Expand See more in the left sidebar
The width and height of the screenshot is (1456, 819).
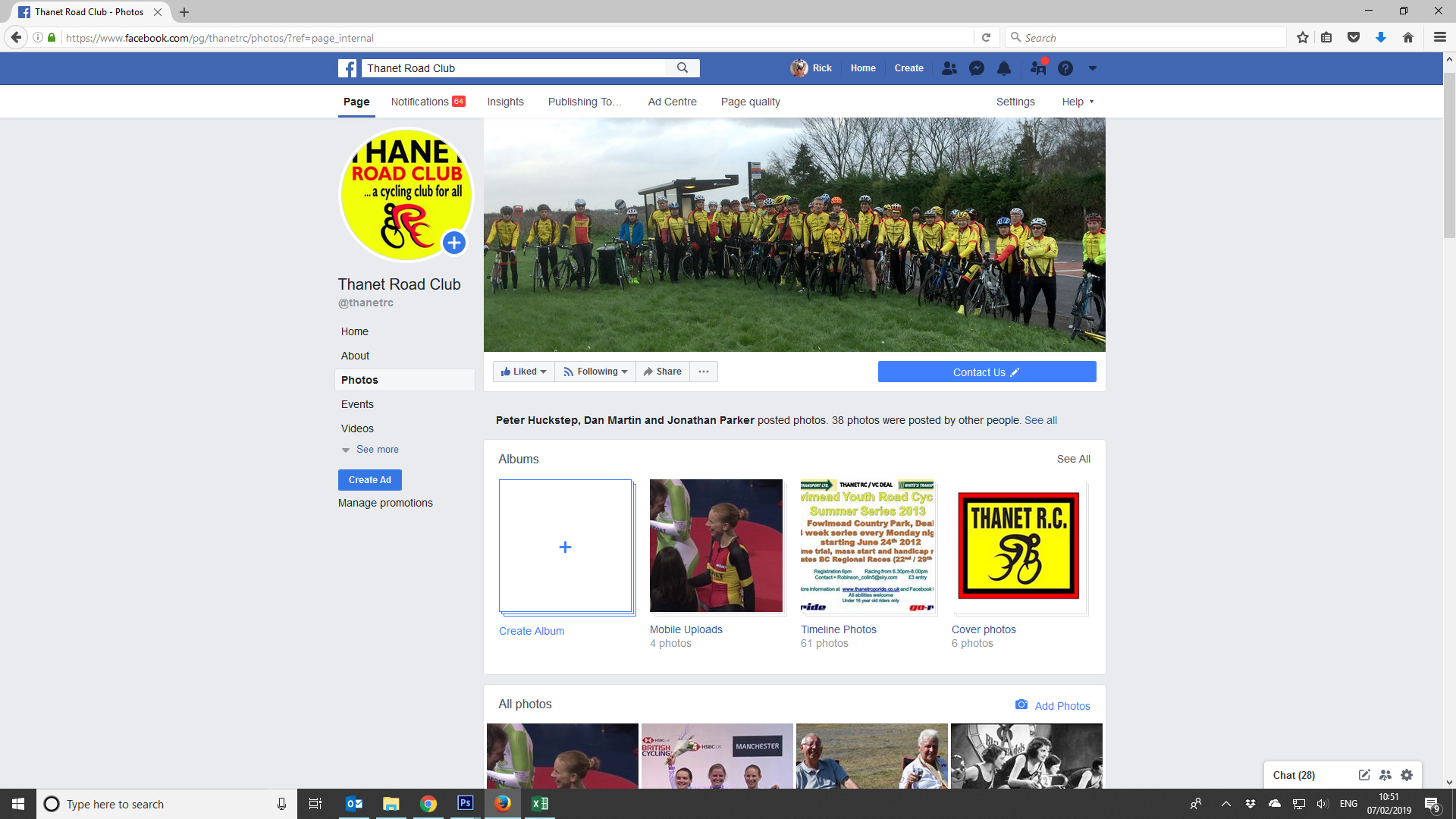click(370, 450)
